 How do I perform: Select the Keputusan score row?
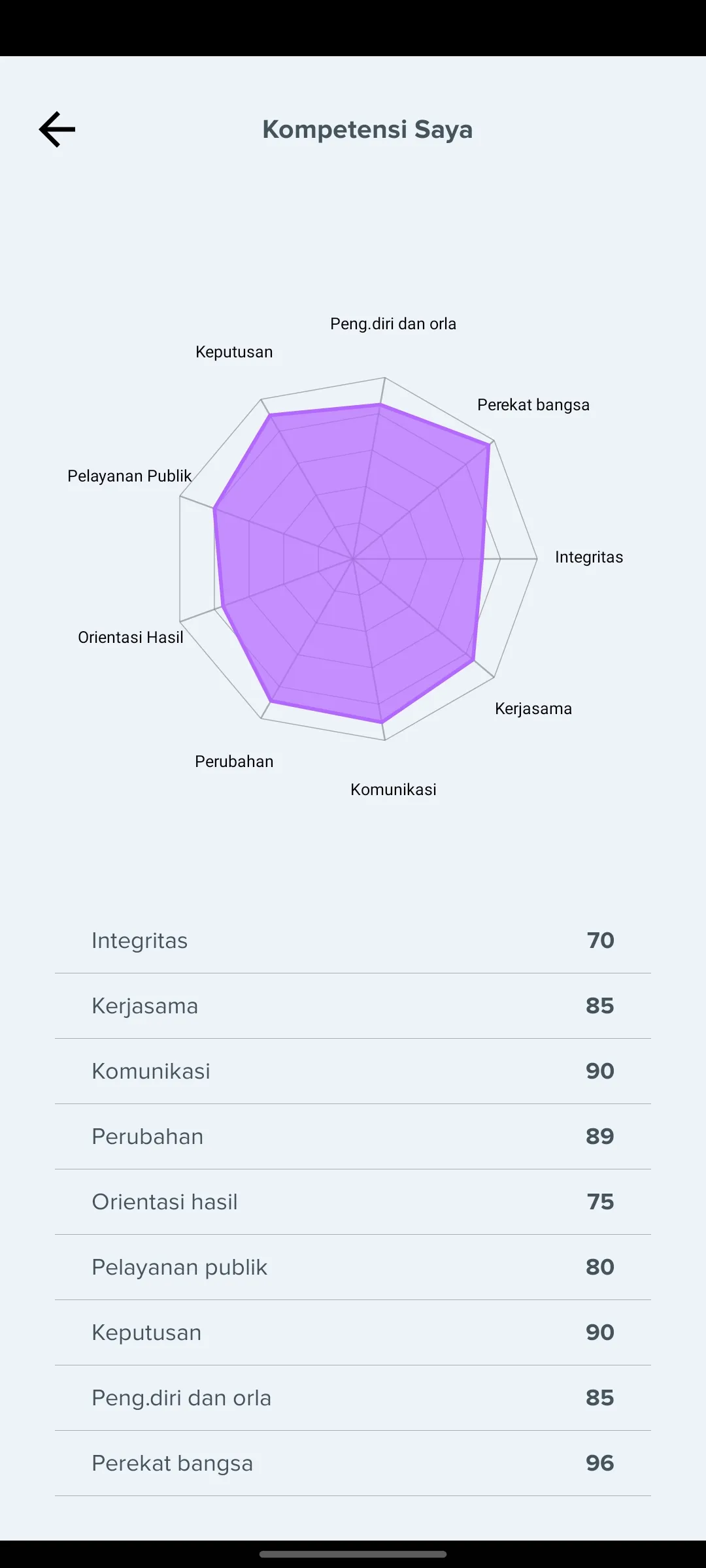(353, 1333)
